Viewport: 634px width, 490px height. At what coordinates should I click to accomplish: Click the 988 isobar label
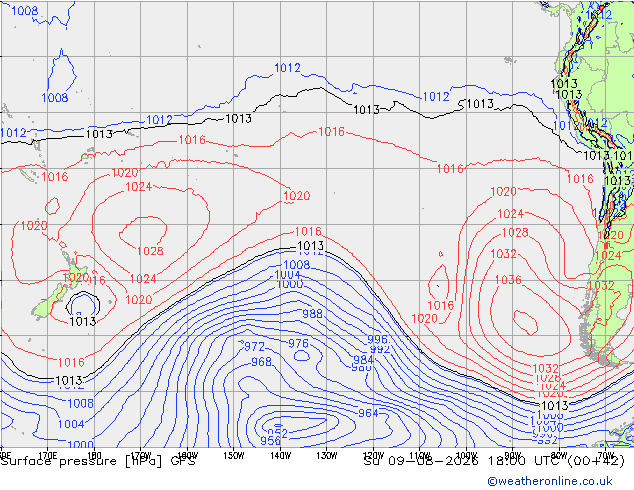pos(313,314)
